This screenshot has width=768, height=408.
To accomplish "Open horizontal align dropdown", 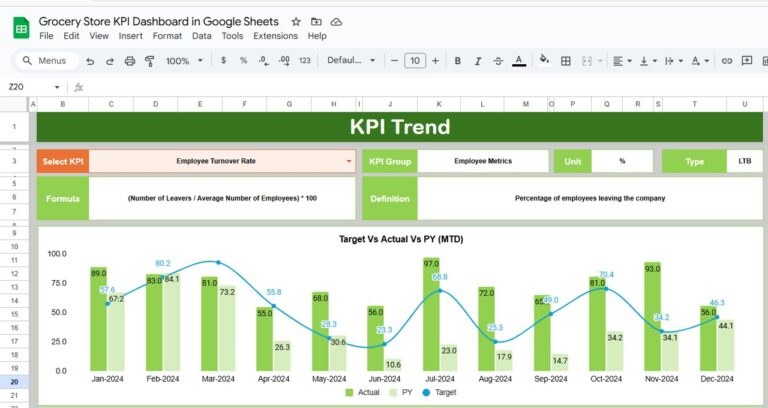I will click(622, 61).
